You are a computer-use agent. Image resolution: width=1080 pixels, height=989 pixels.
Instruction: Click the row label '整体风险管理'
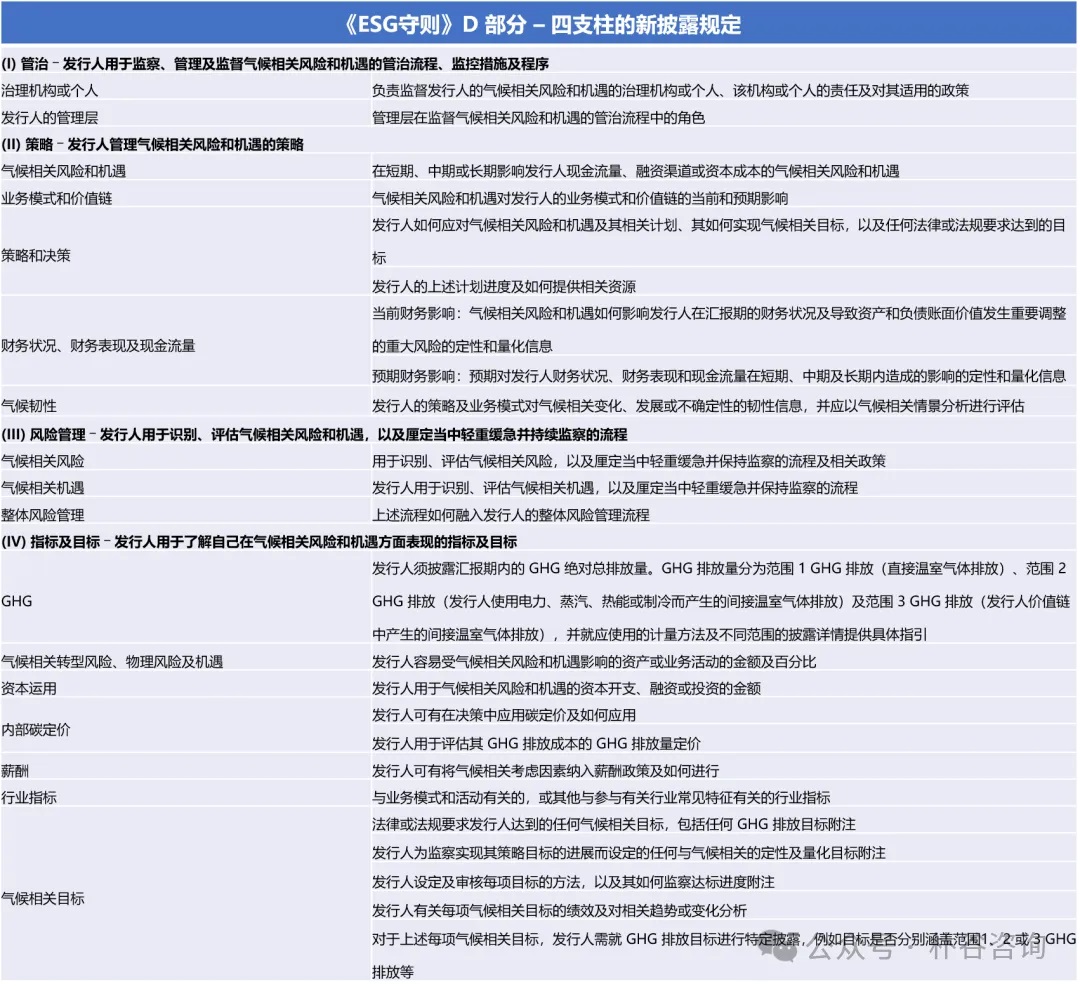pos(43,515)
